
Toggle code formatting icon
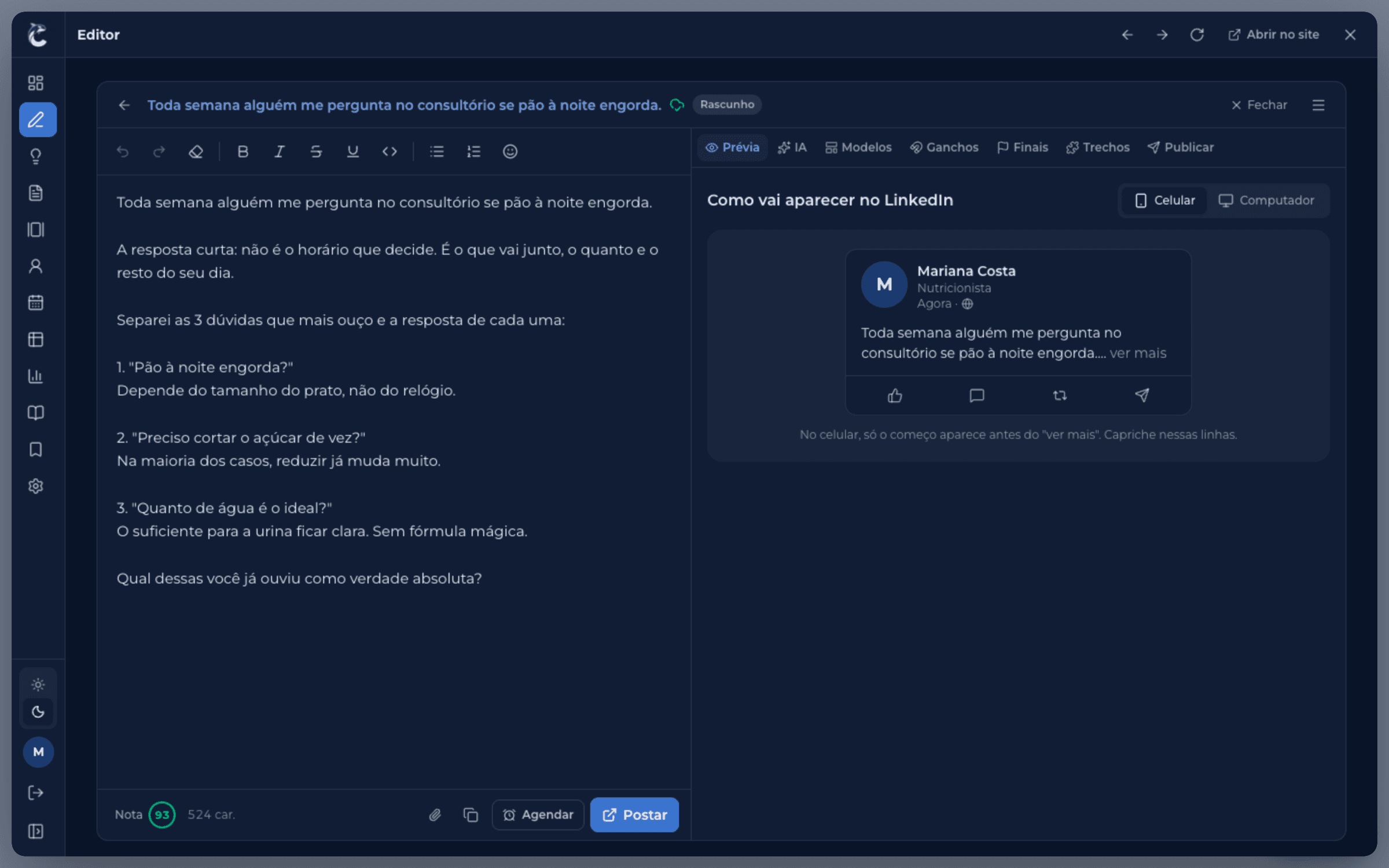pyautogui.click(x=389, y=152)
